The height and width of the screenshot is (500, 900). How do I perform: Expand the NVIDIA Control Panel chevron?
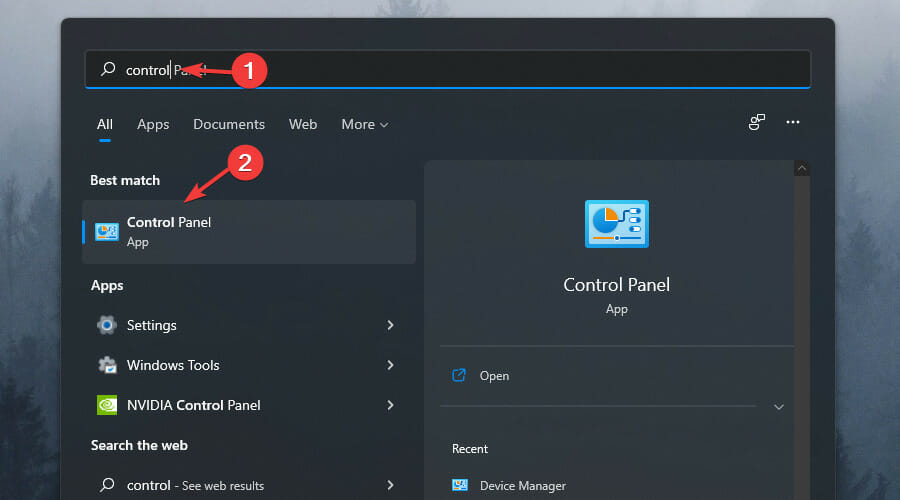point(390,405)
